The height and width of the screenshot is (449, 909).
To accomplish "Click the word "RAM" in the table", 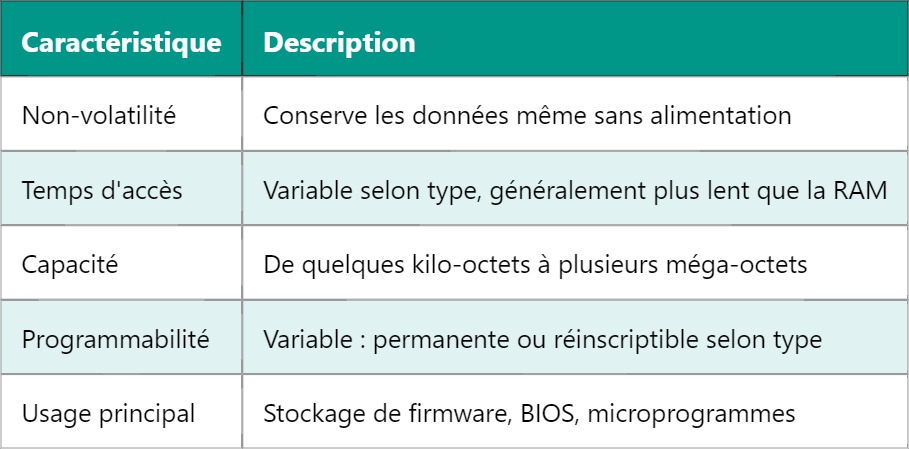I will coord(861,190).
